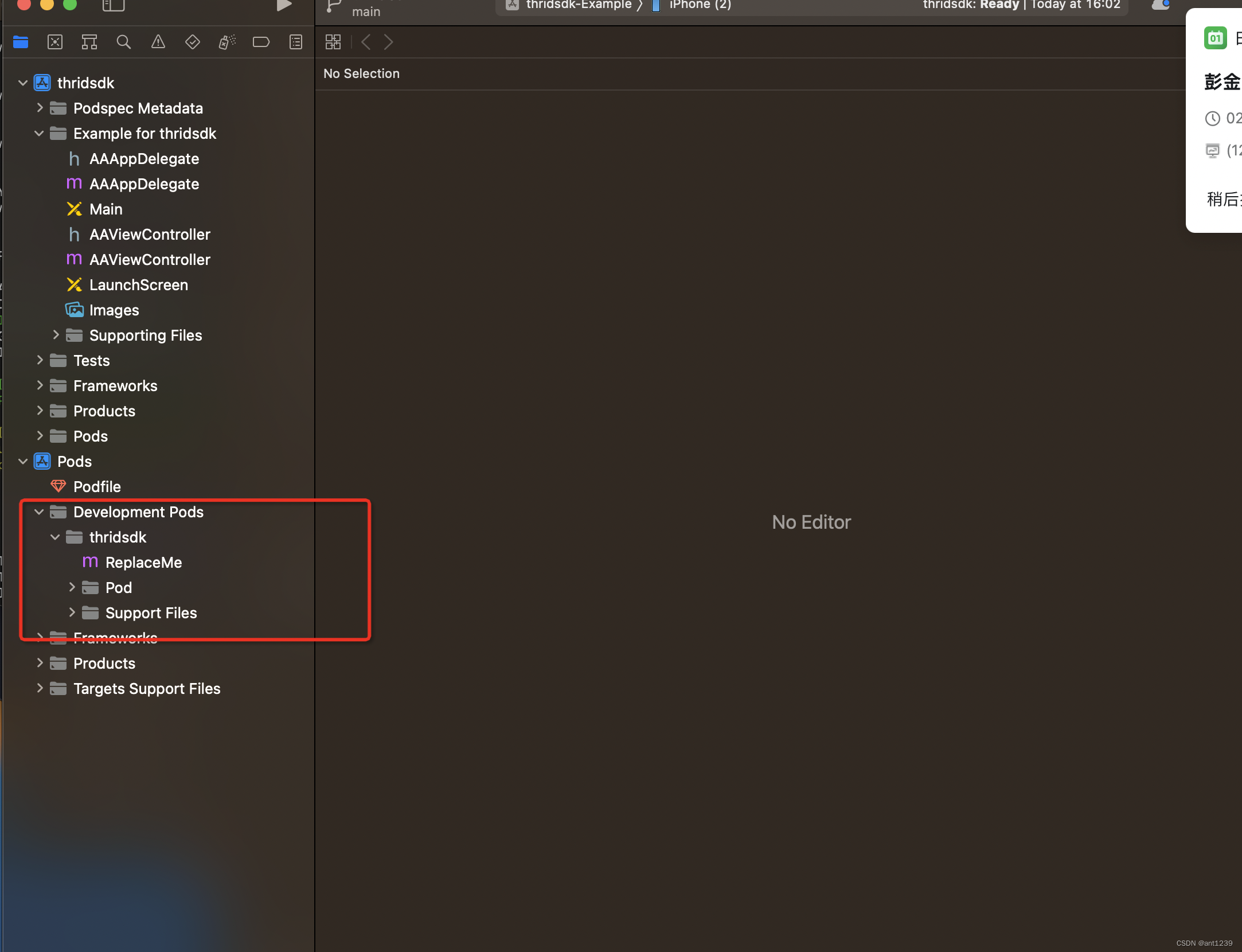Viewport: 1242px width, 952px height.
Task: Click the related items grid icon
Action: 333,42
